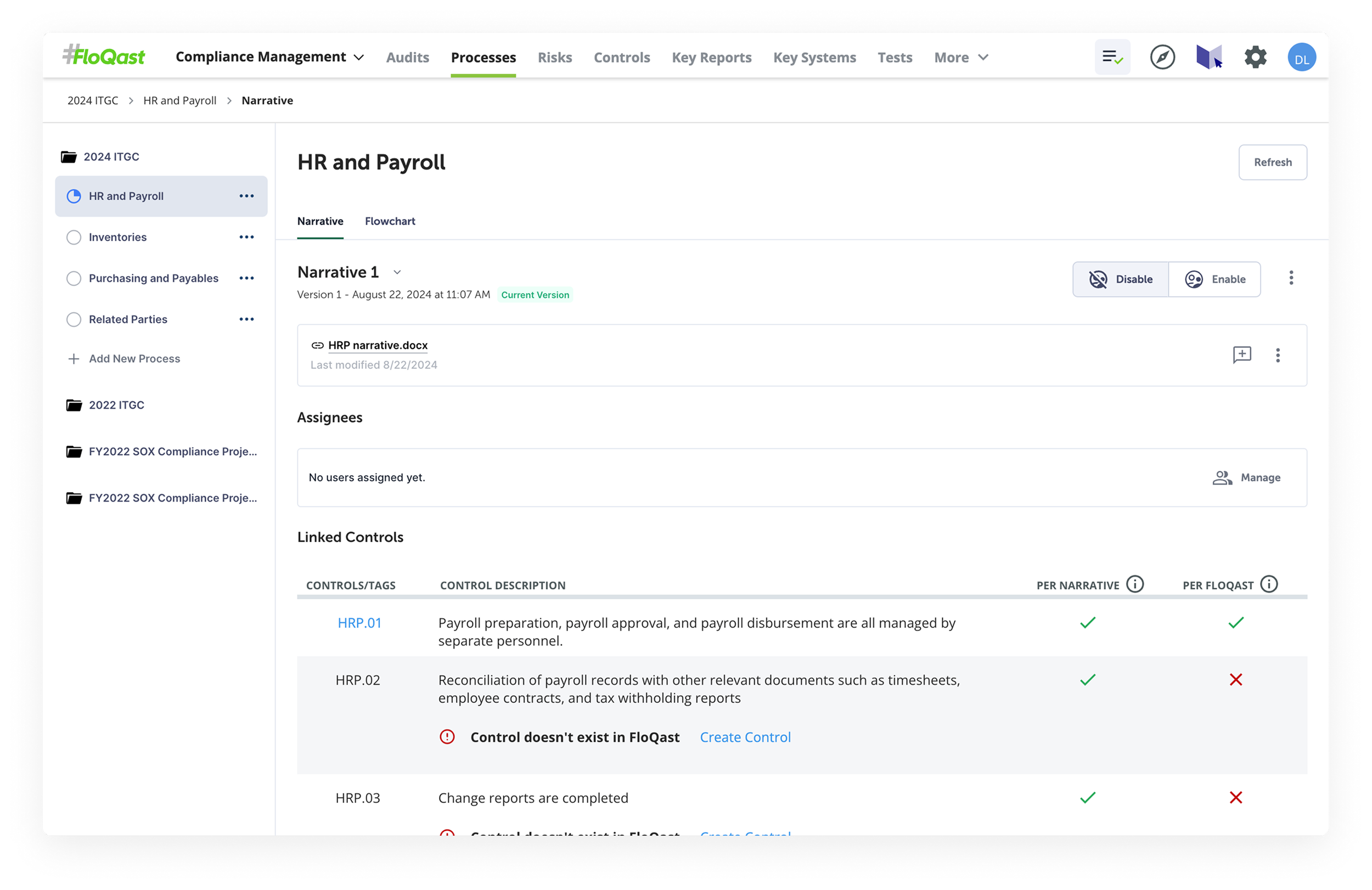Click the compass explore icon
The width and height of the screenshot is (1372, 890).
pos(1162,57)
